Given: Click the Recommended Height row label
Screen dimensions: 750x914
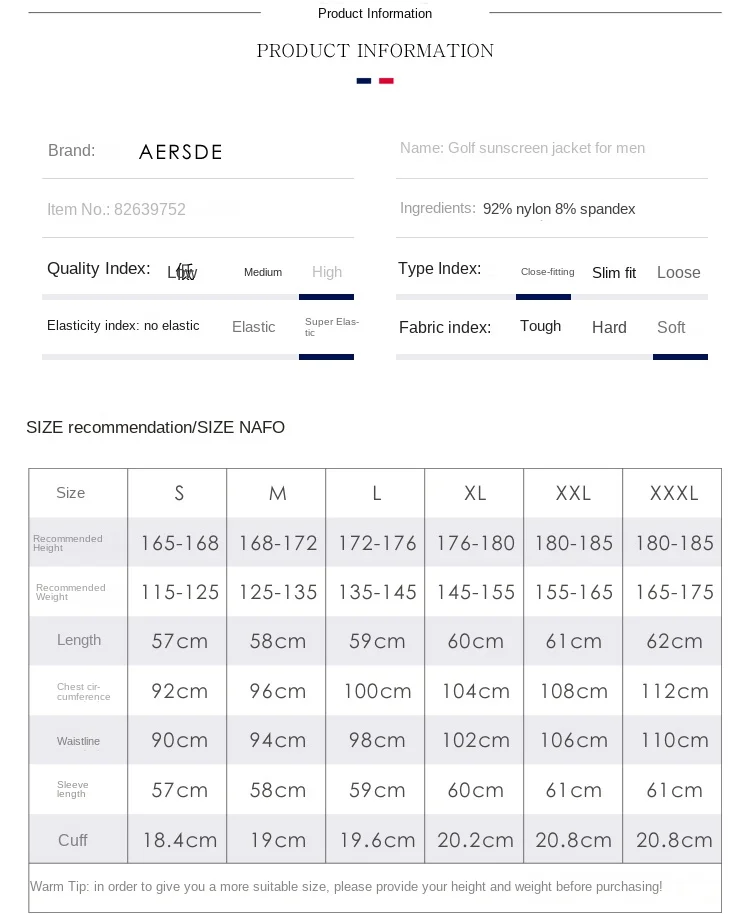Looking at the screenshot, I should pos(68,543).
